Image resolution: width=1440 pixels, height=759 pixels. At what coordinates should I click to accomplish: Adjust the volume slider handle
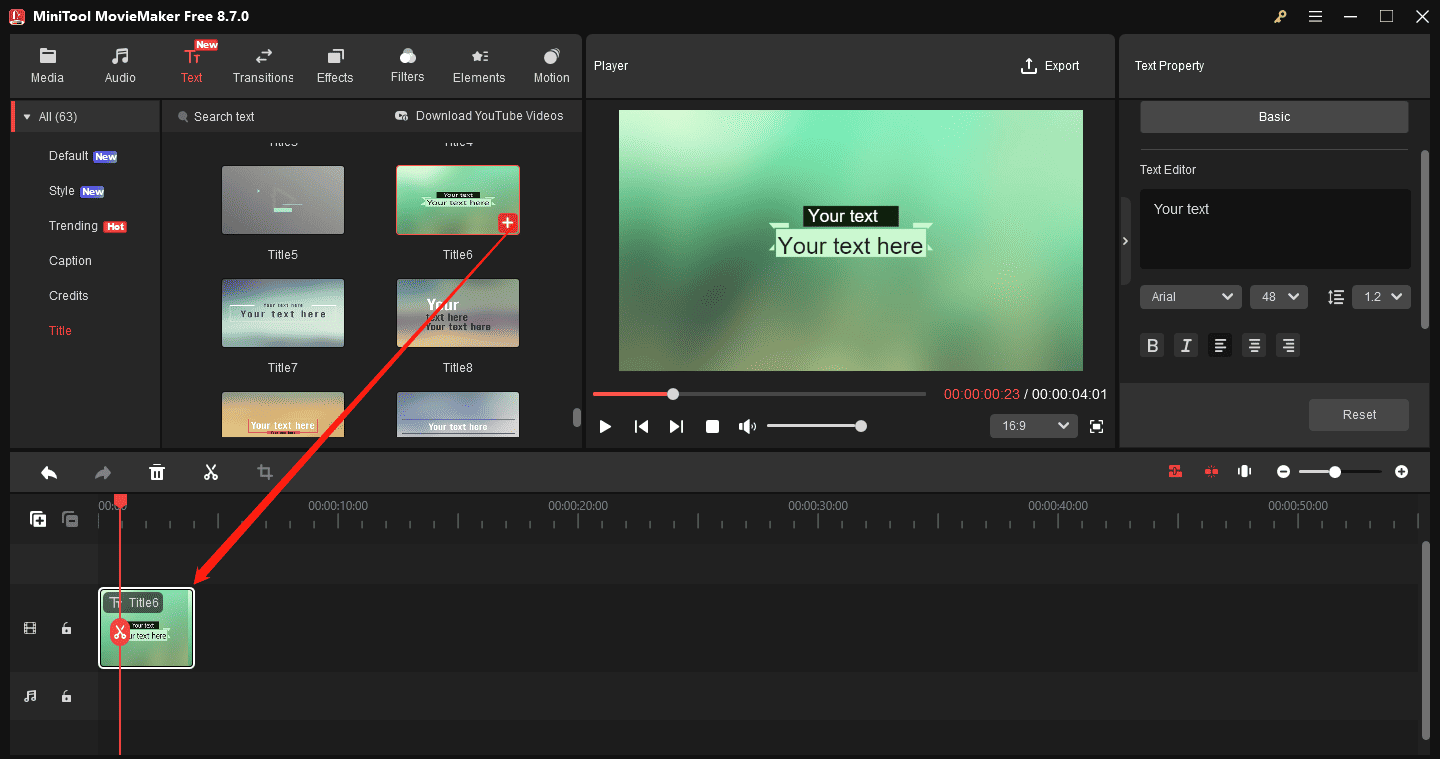(x=861, y=426)
